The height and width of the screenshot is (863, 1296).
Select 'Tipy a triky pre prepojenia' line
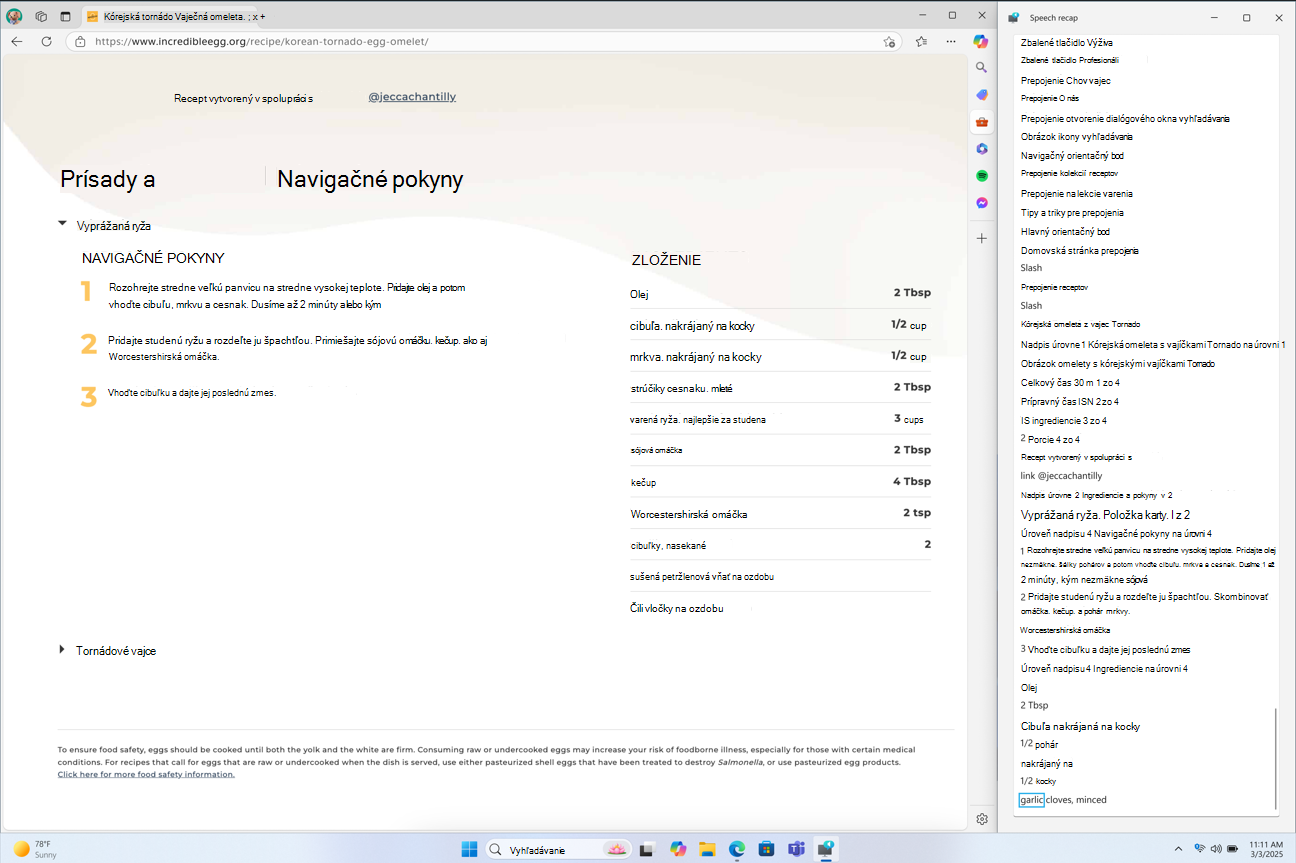point(1072,212)
